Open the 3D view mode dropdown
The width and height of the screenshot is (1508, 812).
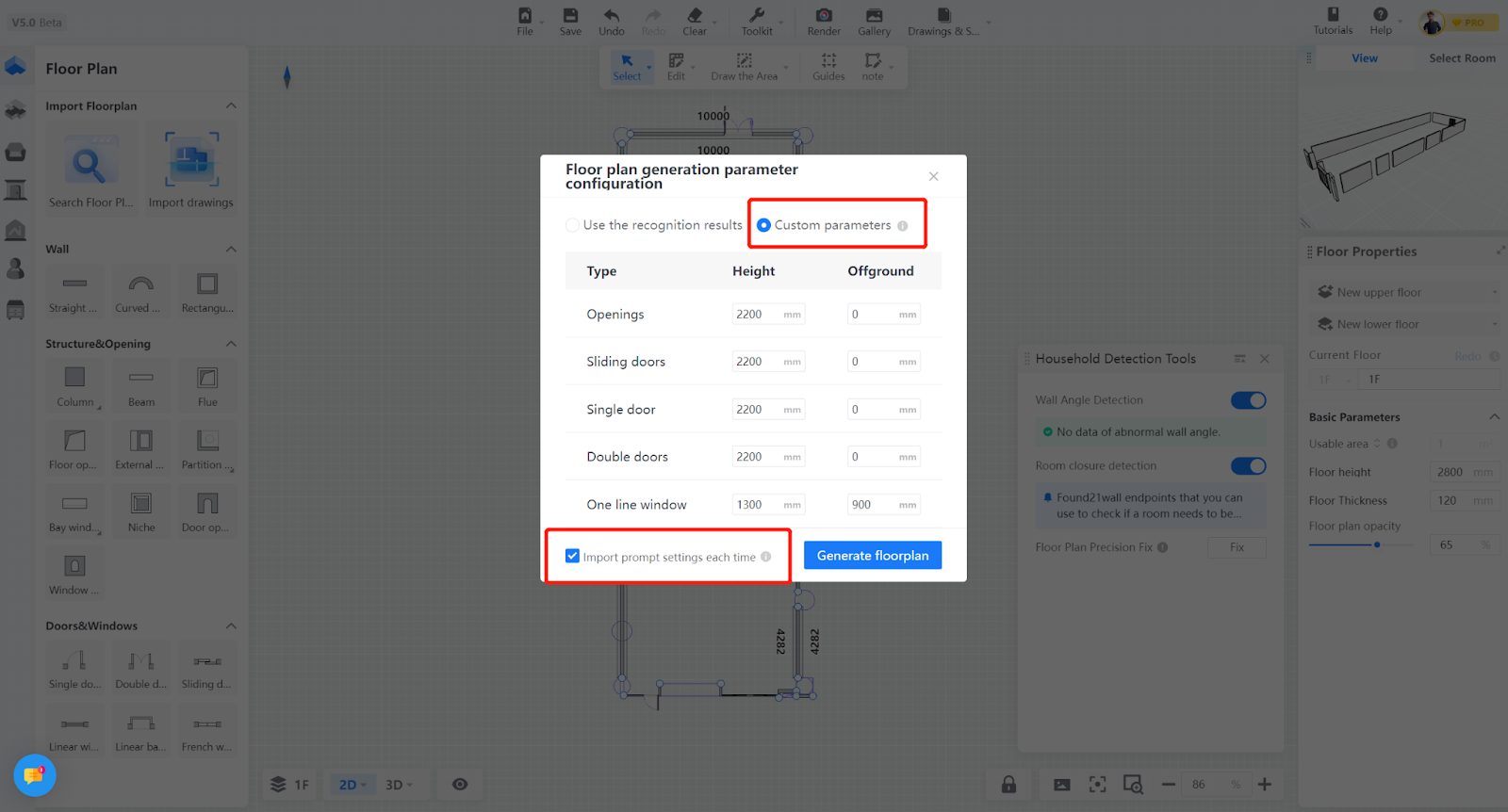399,785
